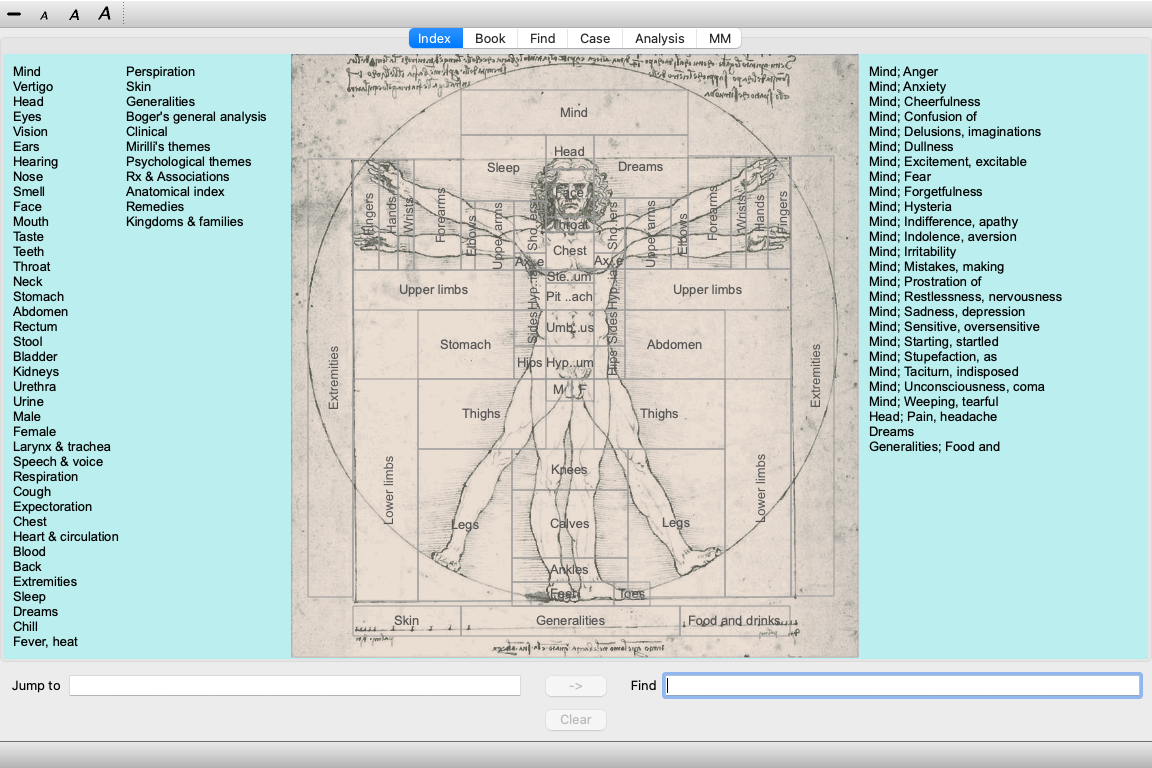Click the Food and drinks box on diagram
Viewport: 1152px width, 768px height.
point(734,621)
